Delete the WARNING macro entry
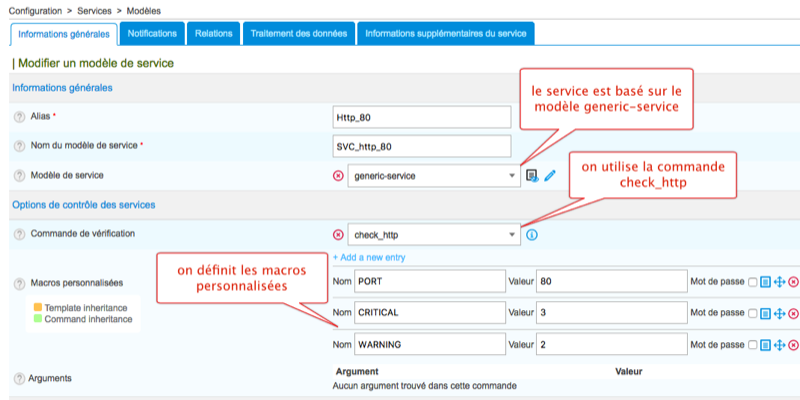 pyautogui.click(x=793, y=344)
